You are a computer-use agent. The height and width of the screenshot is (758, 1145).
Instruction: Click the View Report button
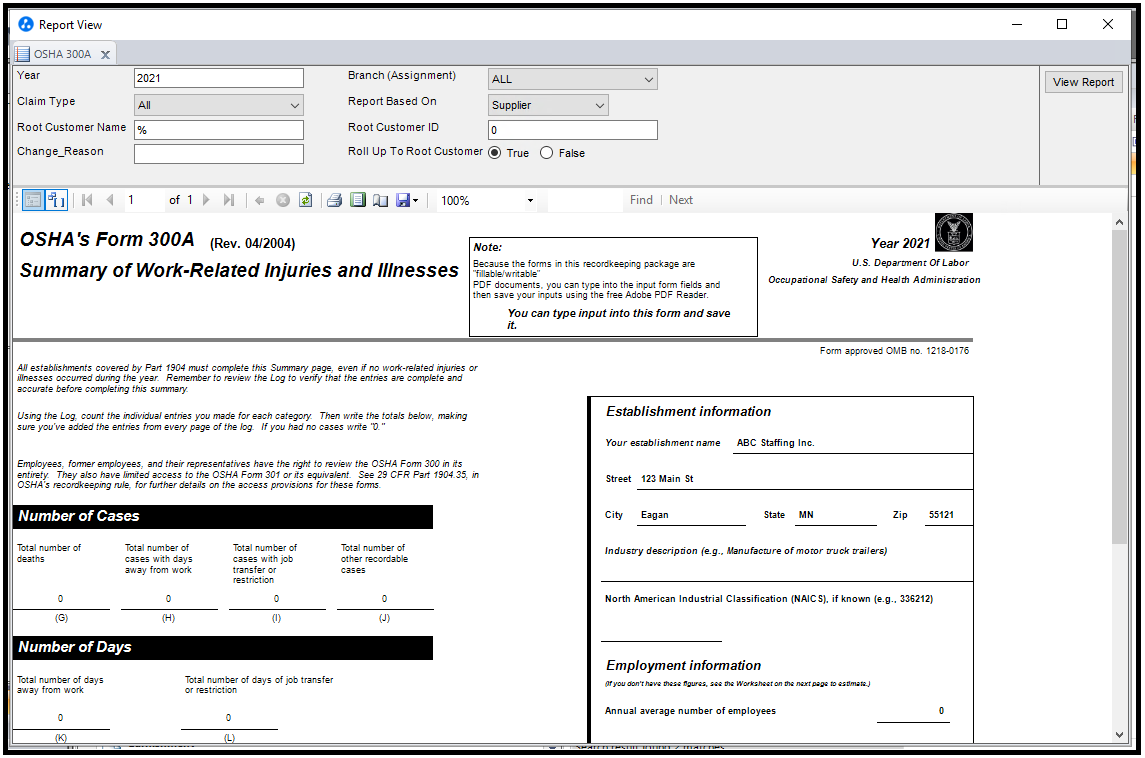tap(1084, 82)
